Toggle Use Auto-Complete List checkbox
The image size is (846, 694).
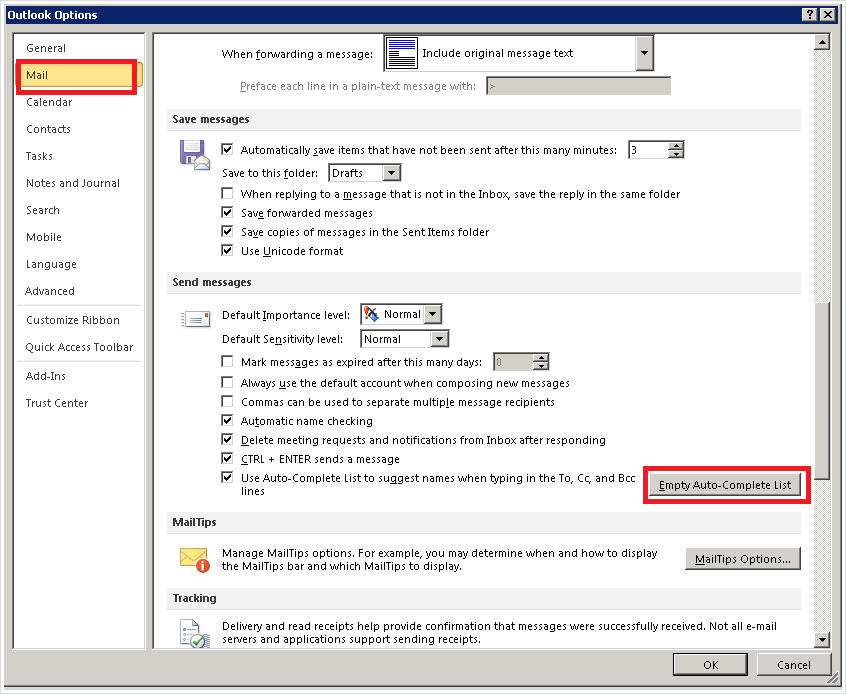point(227,478)
